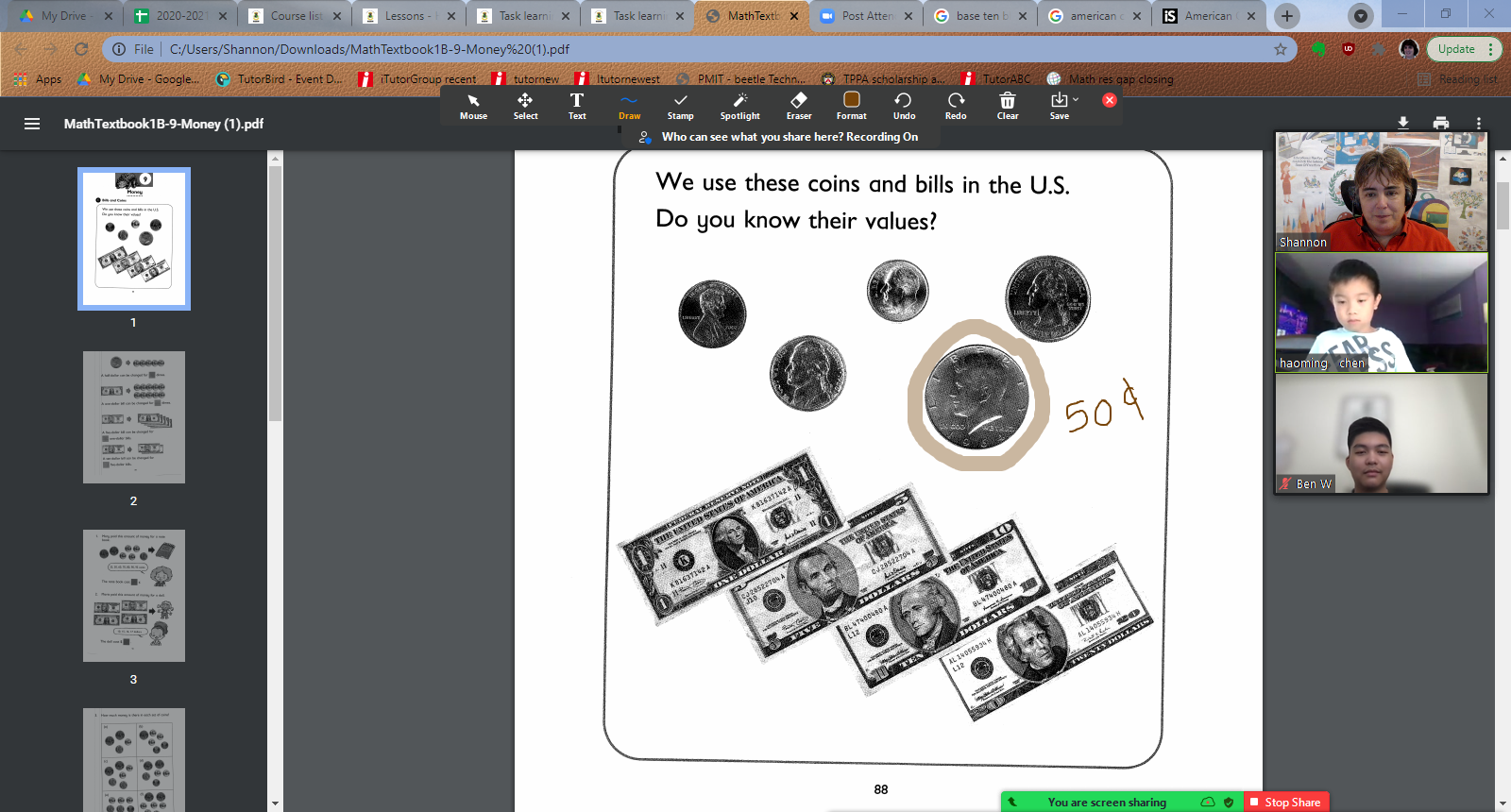
Task: Close the annotation toolbar
Action: click(1110, 100)
